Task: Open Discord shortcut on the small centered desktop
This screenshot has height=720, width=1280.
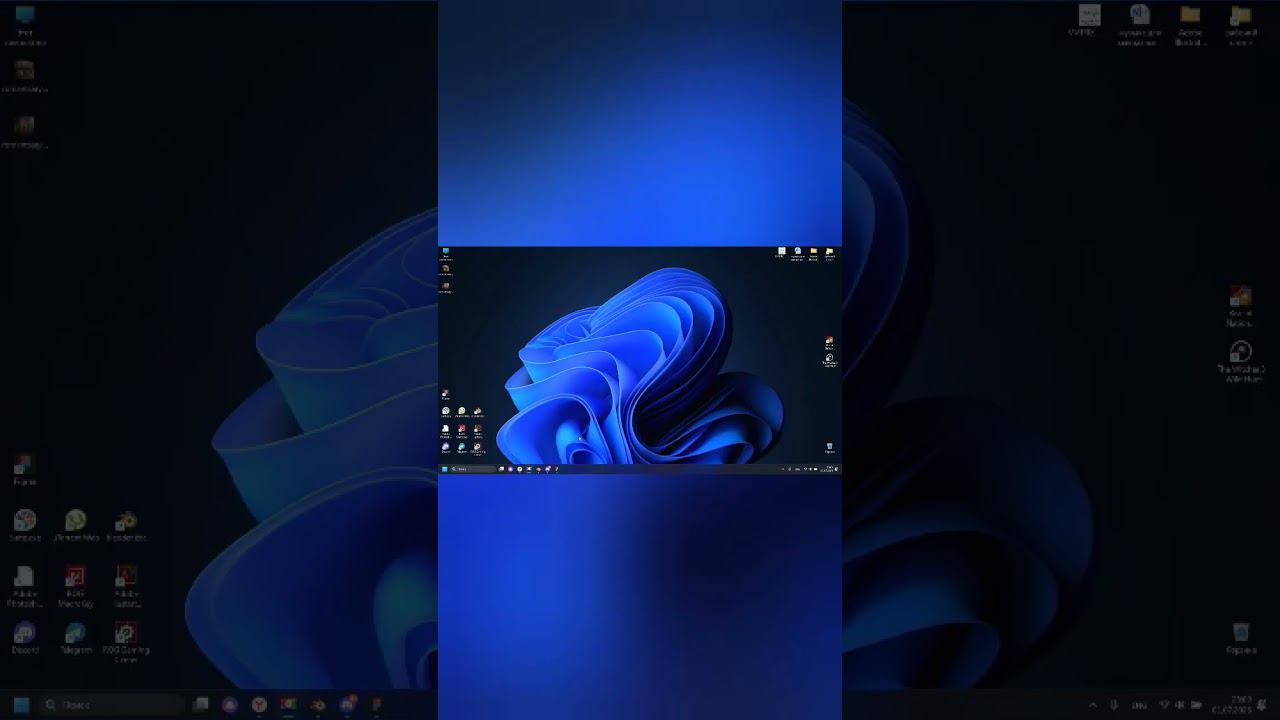Action: (446, 449)
